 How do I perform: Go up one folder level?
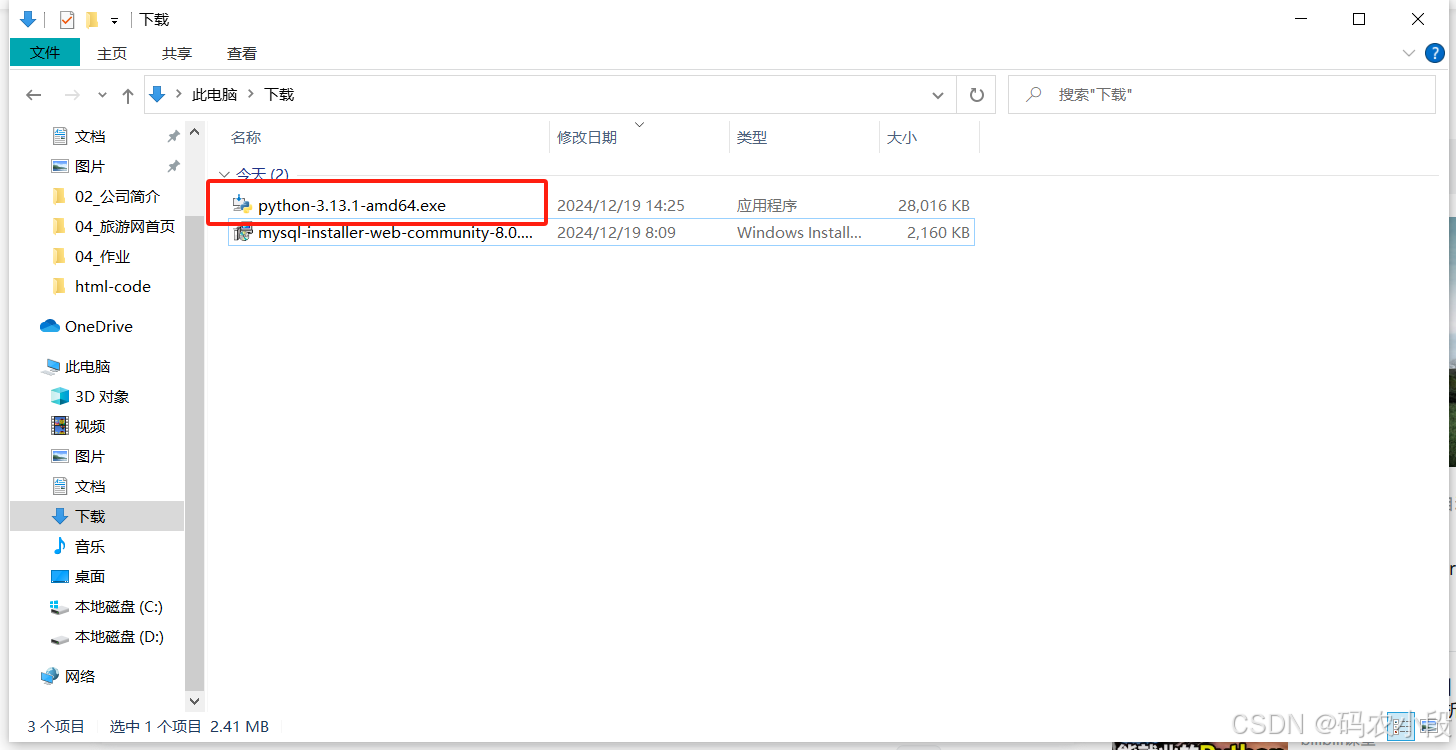click(127, 95)
